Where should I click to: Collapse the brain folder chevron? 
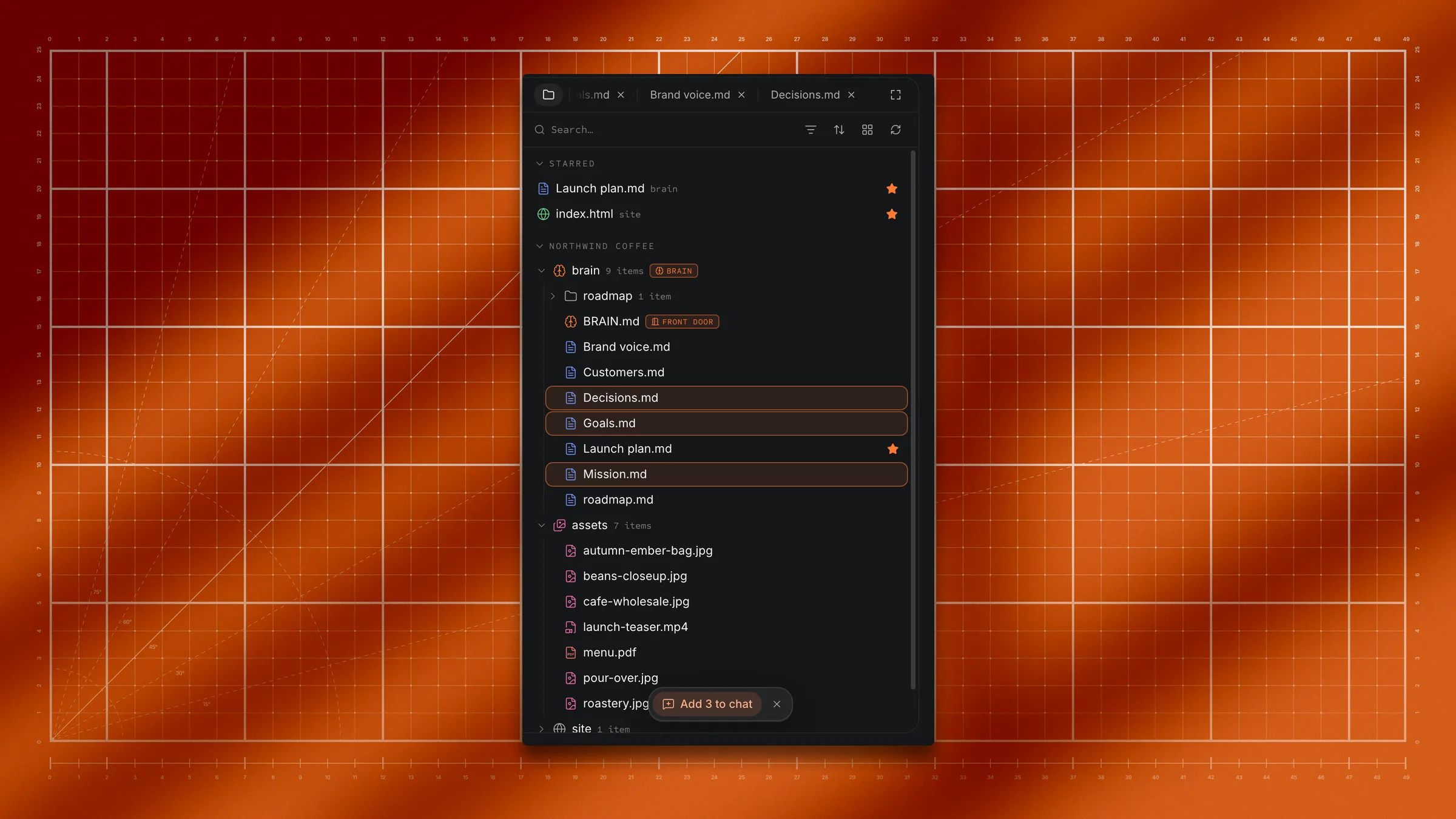(541, 271)
